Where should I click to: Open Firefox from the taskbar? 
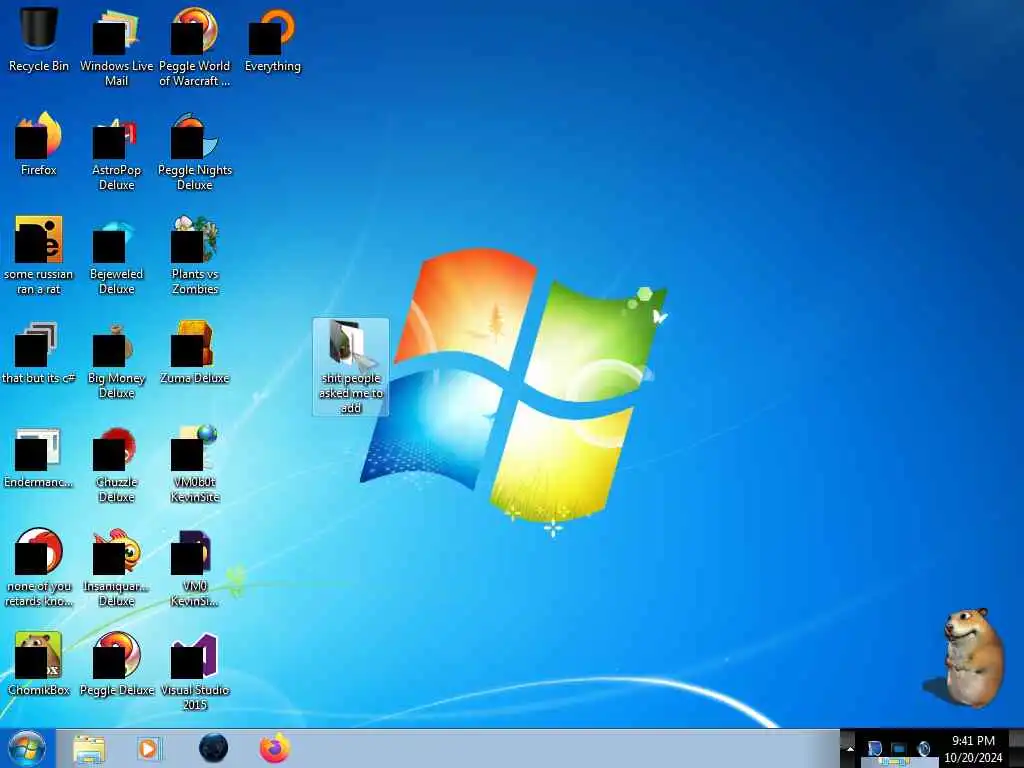[x=275, y=748]
